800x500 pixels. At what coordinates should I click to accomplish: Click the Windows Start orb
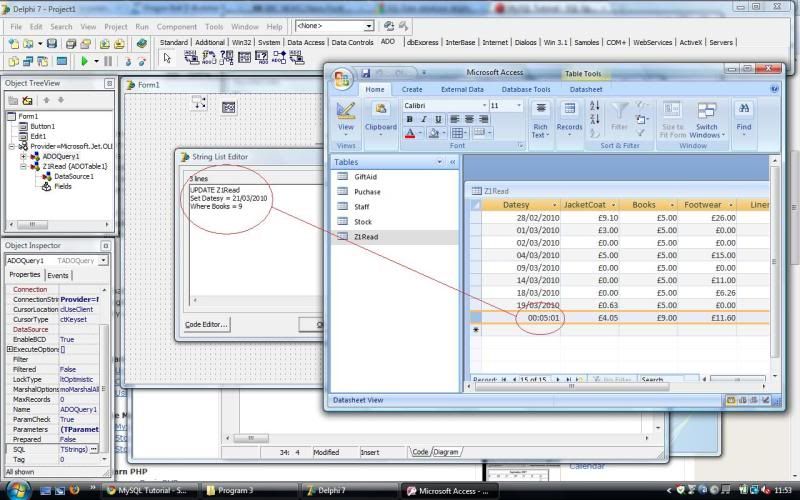pos(16,490)
